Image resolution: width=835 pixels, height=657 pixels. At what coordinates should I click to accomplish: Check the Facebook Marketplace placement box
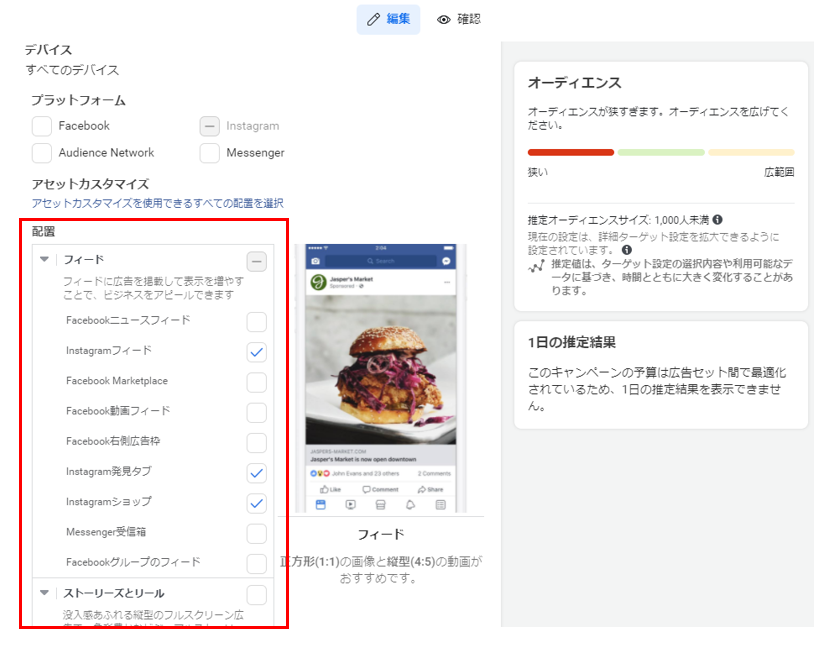(x=257, y=382)
